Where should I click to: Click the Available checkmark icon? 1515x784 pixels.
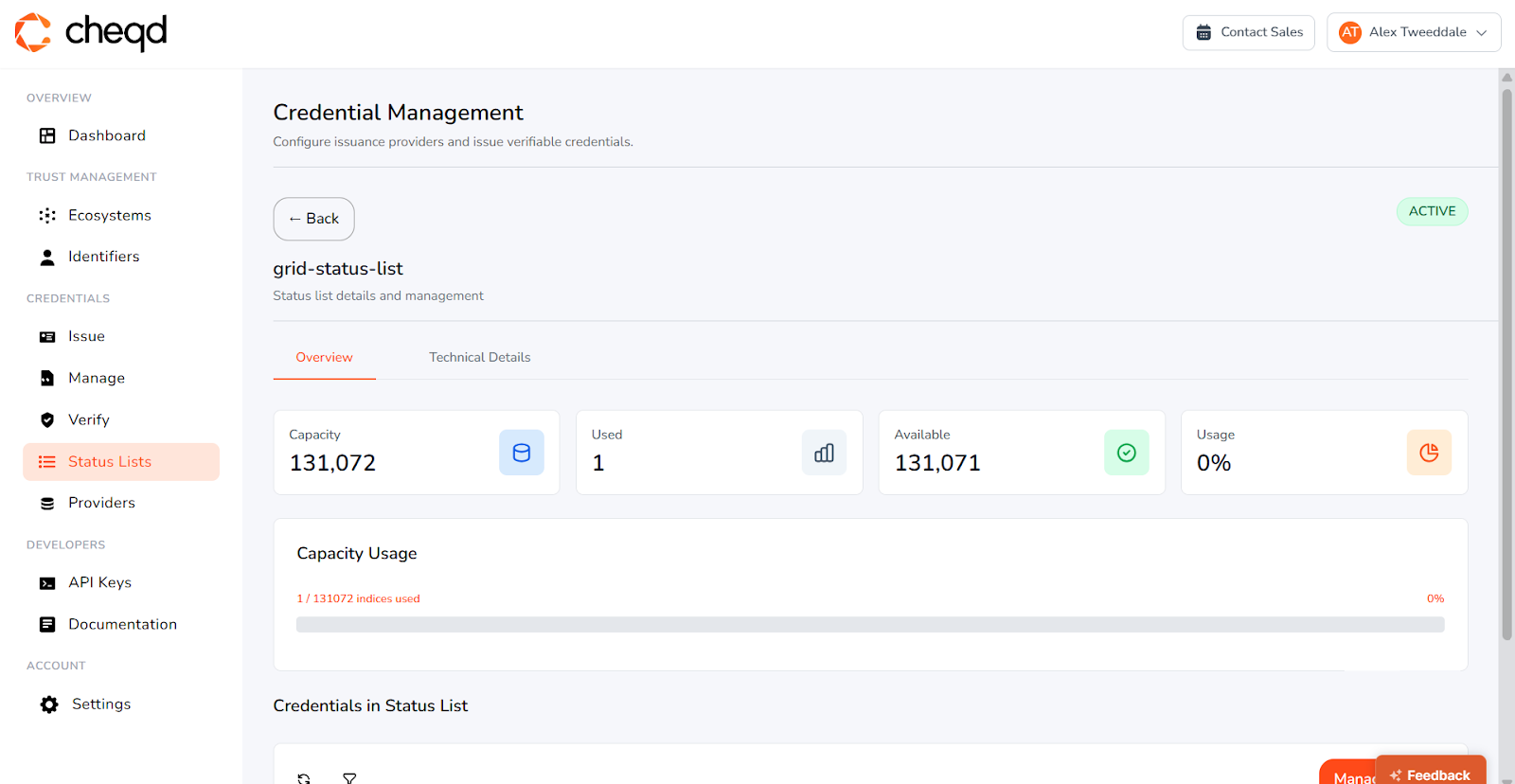[1126, 453]
